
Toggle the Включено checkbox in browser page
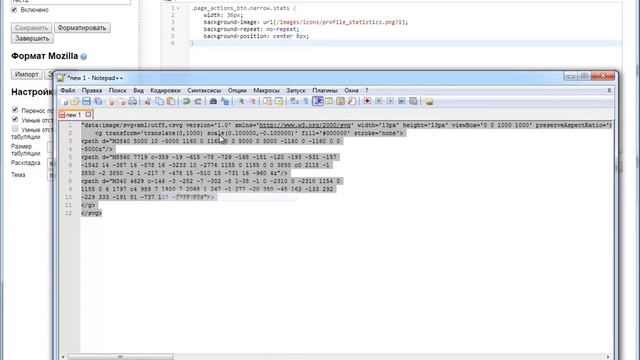click(14, 9)
